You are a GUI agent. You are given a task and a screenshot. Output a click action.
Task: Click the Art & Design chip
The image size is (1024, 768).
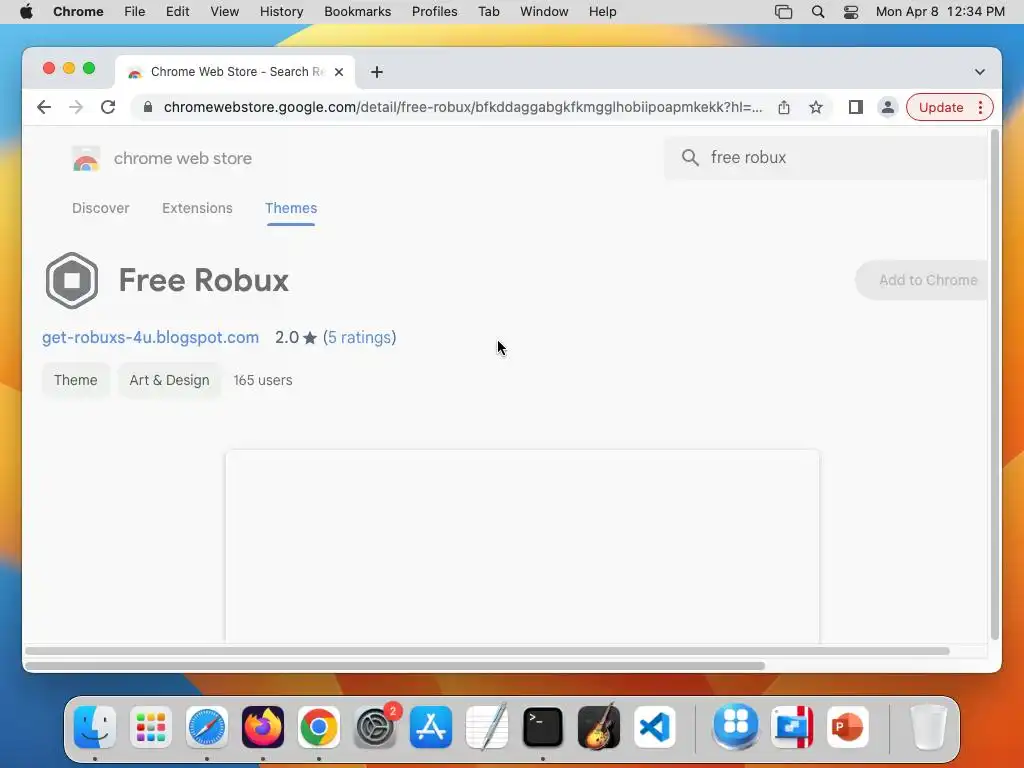click(169, 380)
